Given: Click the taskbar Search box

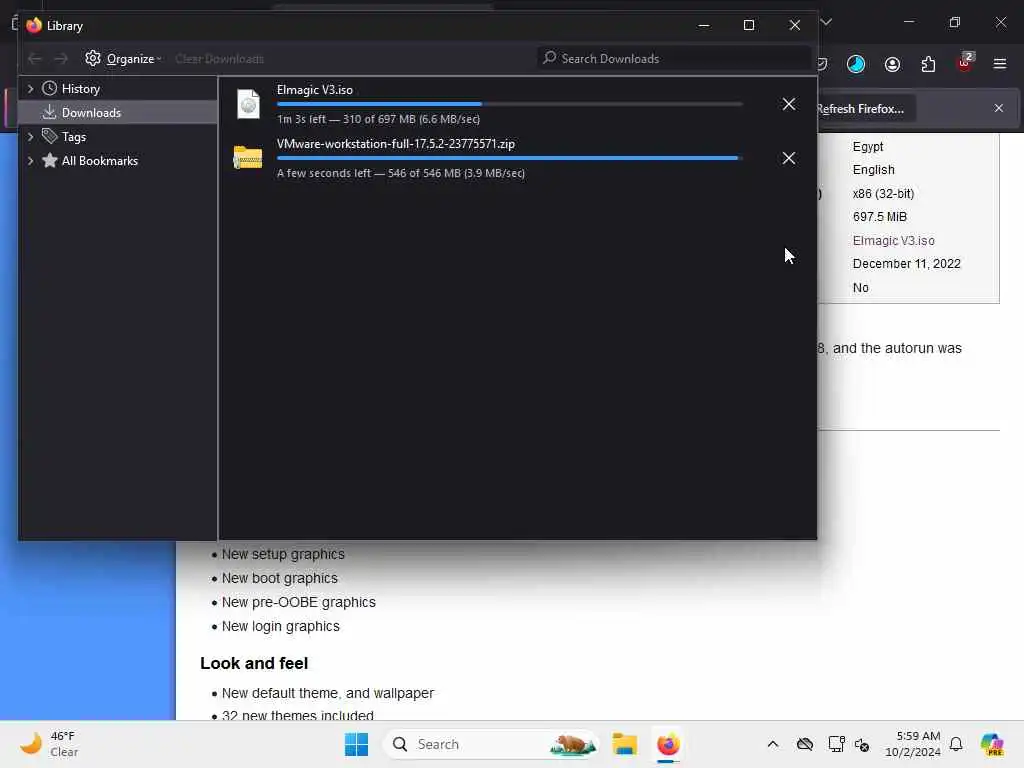Looking at the screenshot, I should 491,744.
